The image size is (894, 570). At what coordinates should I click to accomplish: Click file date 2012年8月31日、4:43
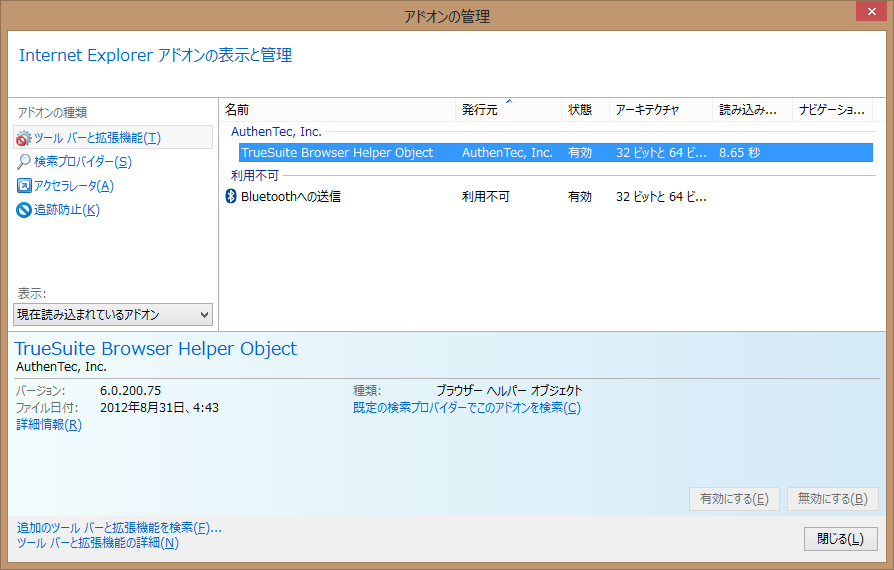click(160, 408)
